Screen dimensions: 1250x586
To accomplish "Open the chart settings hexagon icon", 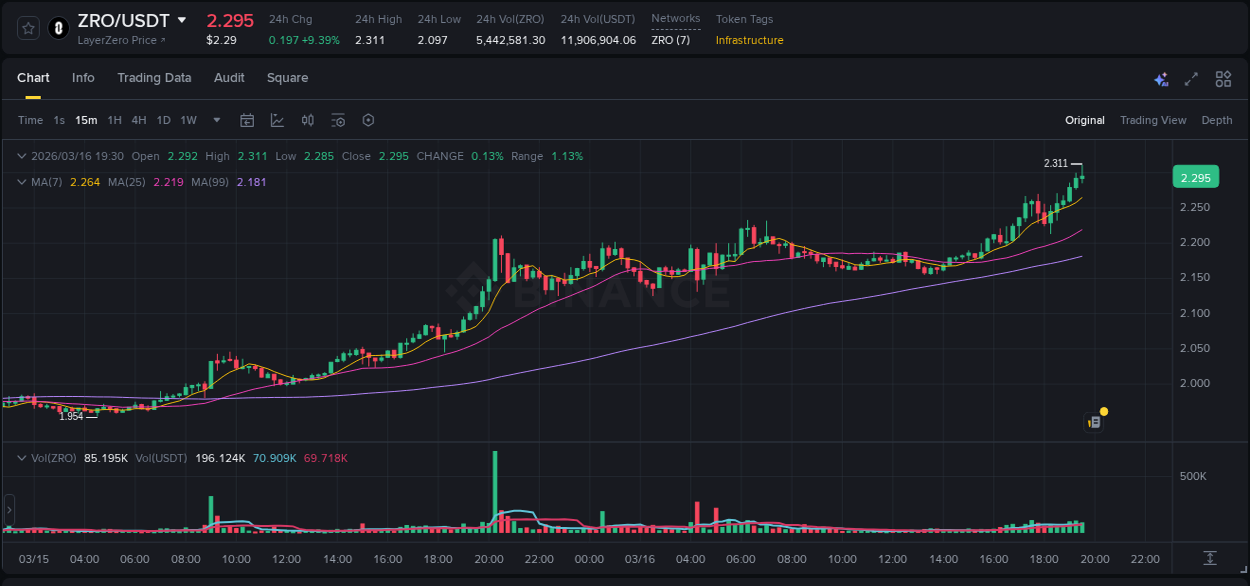I will [x=368, y=120].
